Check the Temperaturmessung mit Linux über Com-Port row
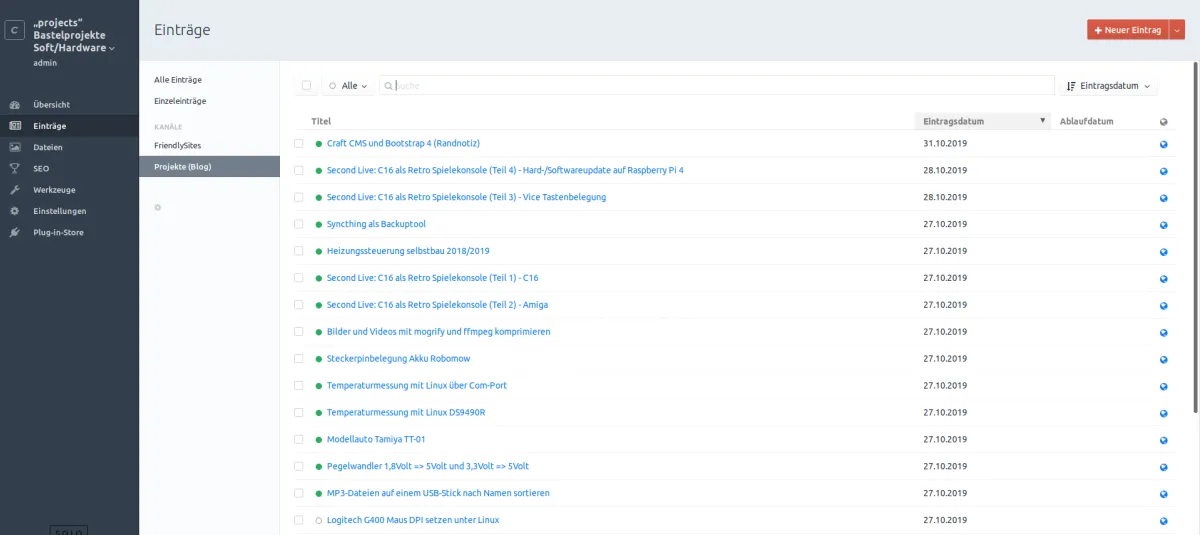This screenshot has width=1200, height=535. coord(299,385)
